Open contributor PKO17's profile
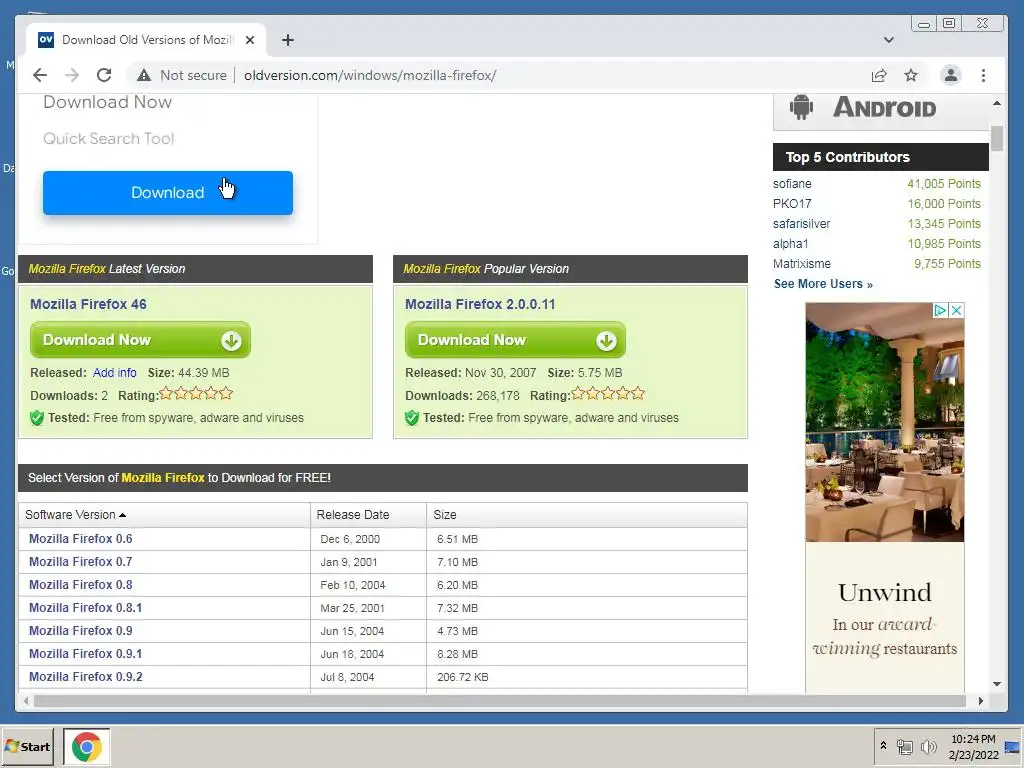This screenshot has width=1024, height=768. tap(792, 204)
